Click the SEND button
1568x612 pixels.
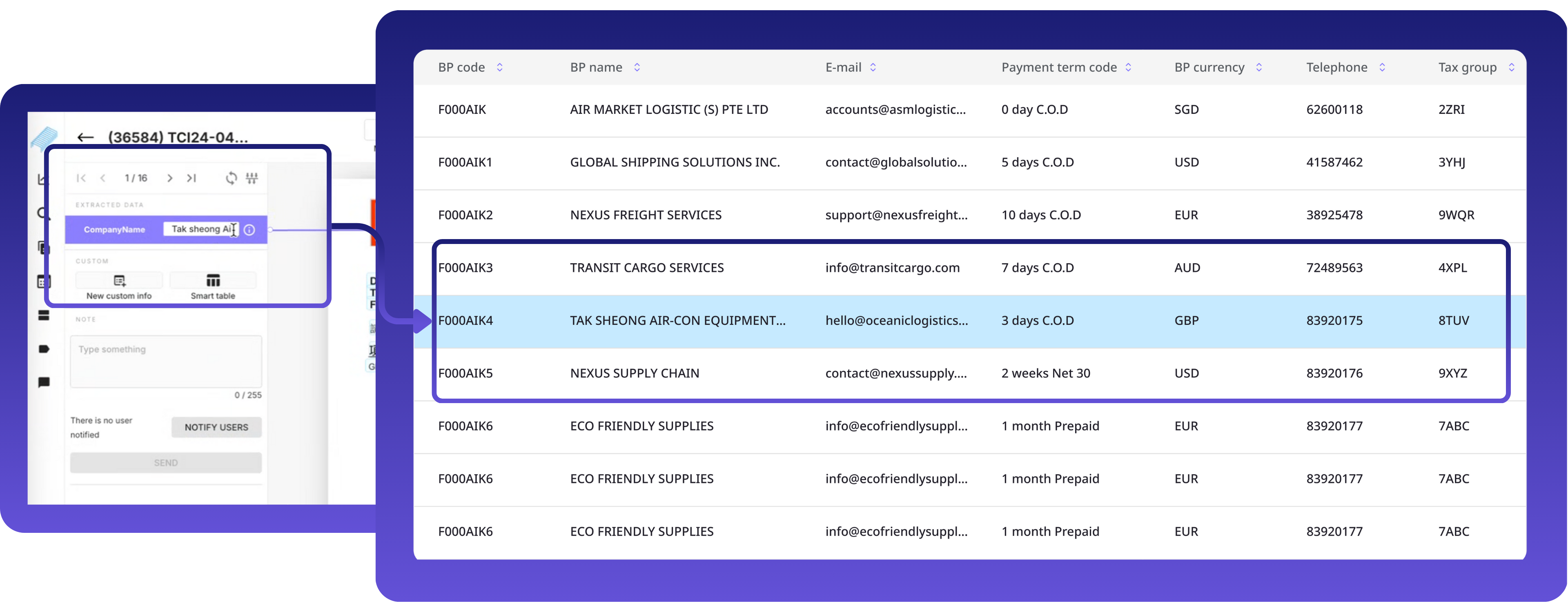pos(165,463)
